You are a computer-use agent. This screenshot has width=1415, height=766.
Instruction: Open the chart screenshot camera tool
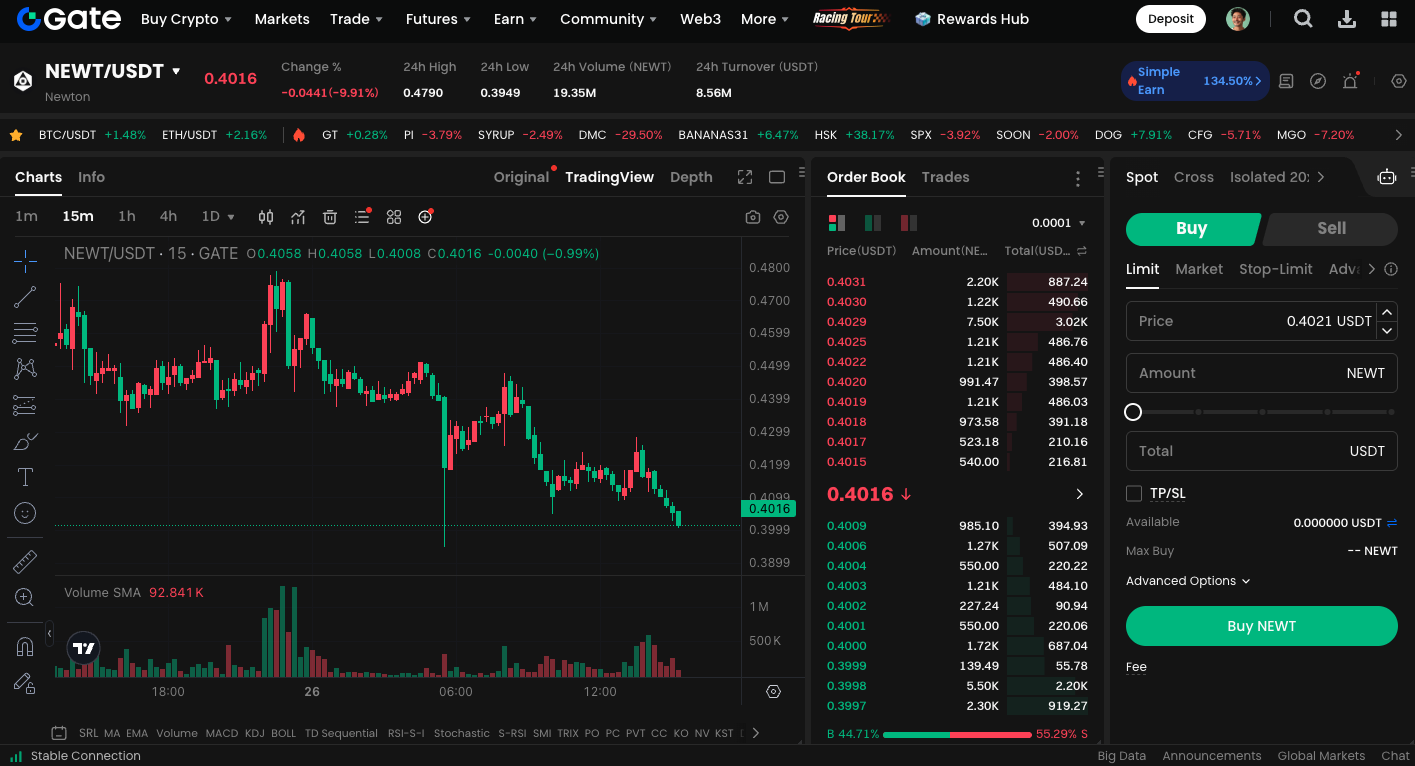tap(753, 217)
